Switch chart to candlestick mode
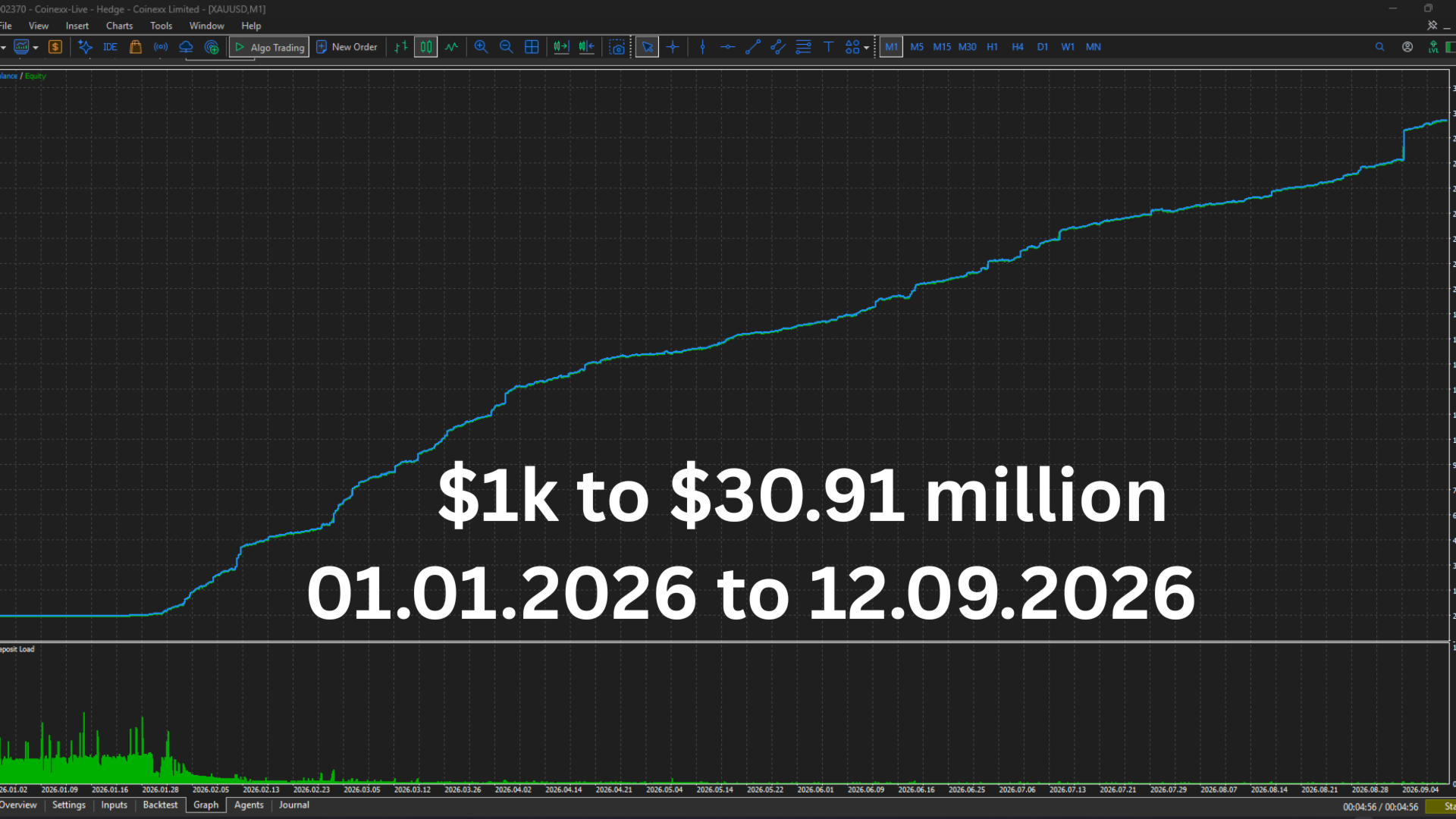This screenshot has width=1456, height=819. pos(426,47)
